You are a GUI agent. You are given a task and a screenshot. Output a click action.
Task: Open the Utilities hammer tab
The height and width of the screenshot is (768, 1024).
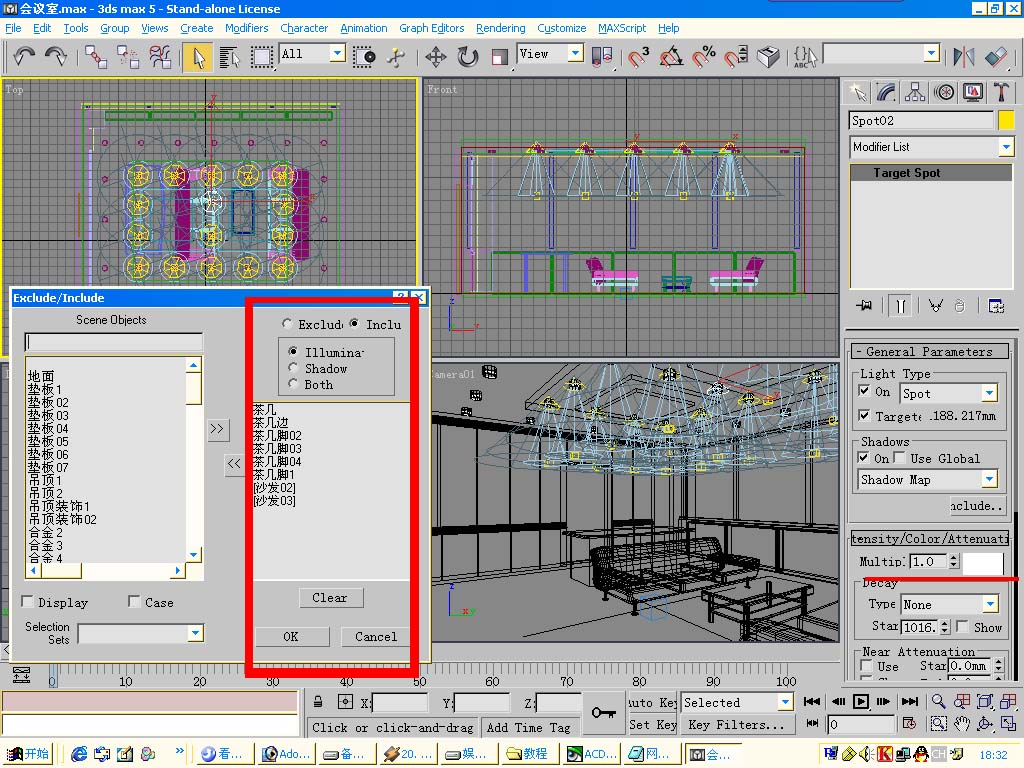tap(1001, 92)
